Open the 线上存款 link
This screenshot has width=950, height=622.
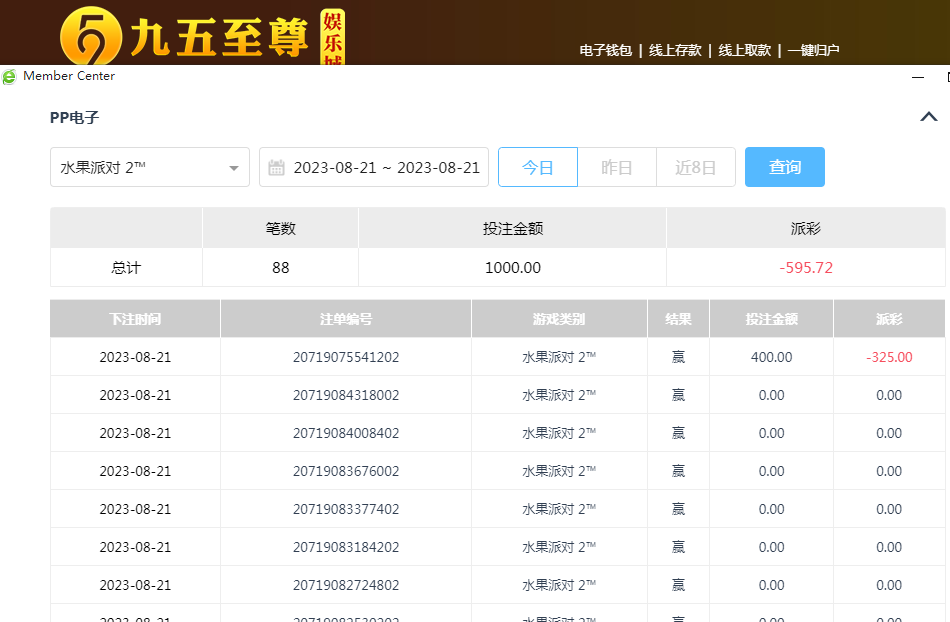click(x=675, y=50)
